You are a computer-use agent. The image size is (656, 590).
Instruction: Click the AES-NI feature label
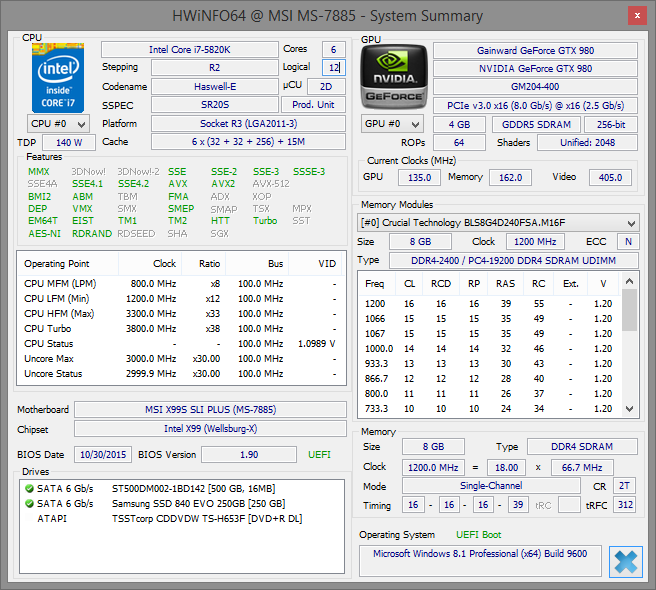click(44, 233)
